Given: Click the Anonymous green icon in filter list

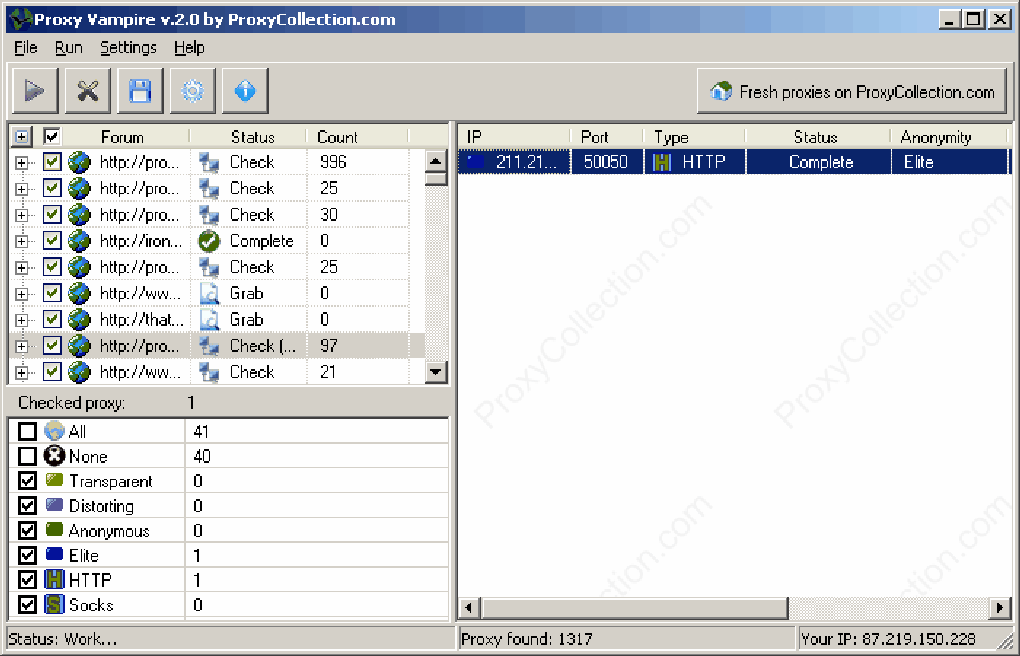Looking at the screenshot, I should pyautogui.click(x=55, y=530).
